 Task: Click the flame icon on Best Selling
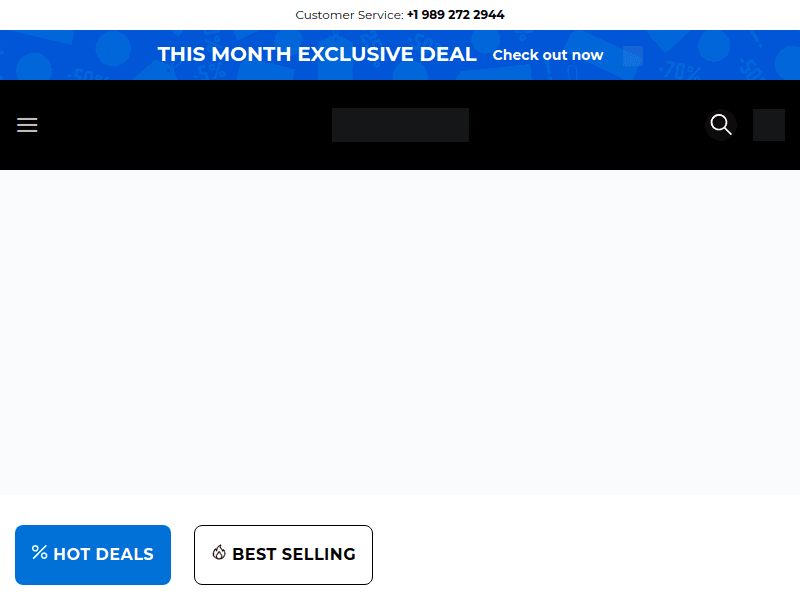click(219, 552)
